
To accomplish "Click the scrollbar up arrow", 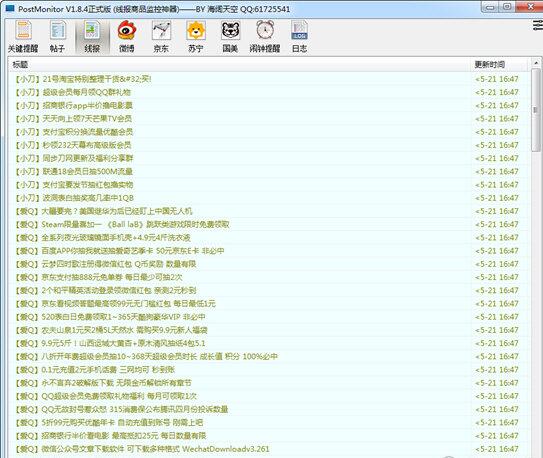I will click(x=536, y=63).
